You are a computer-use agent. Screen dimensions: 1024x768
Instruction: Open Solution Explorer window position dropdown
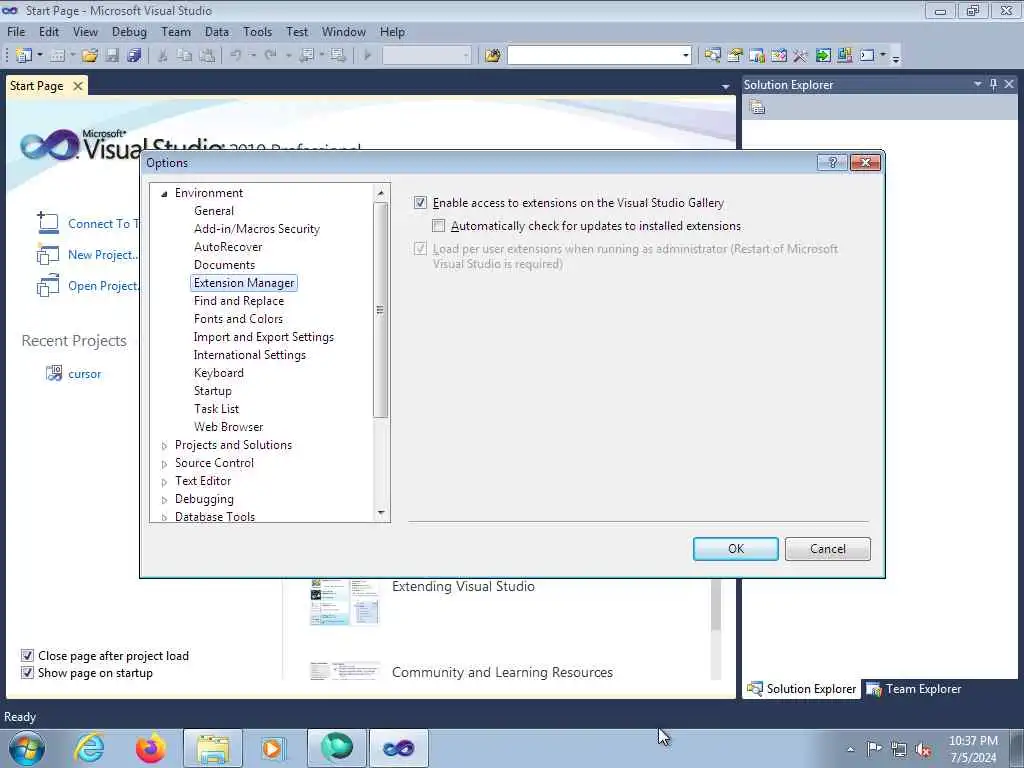pos(978,84)
